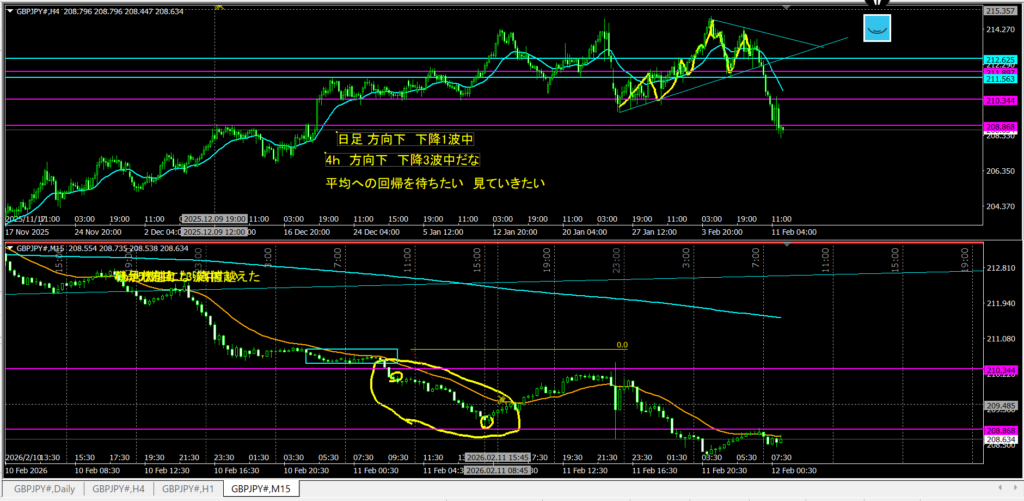Image resolution: width=1024 pixels, height=501 pixels.
Task: Click the 2025.12.09 19:00 date marker
Action: click(214, 217)
